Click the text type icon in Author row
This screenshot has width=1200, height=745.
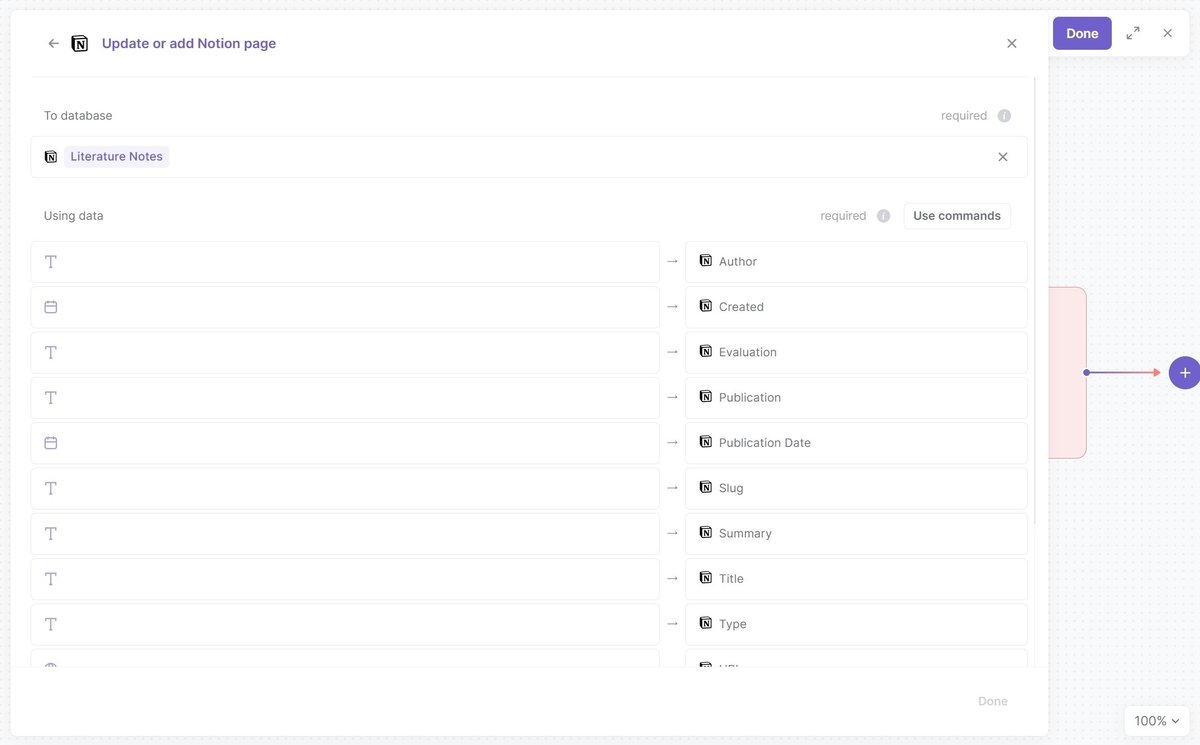[x=51, y=262]
